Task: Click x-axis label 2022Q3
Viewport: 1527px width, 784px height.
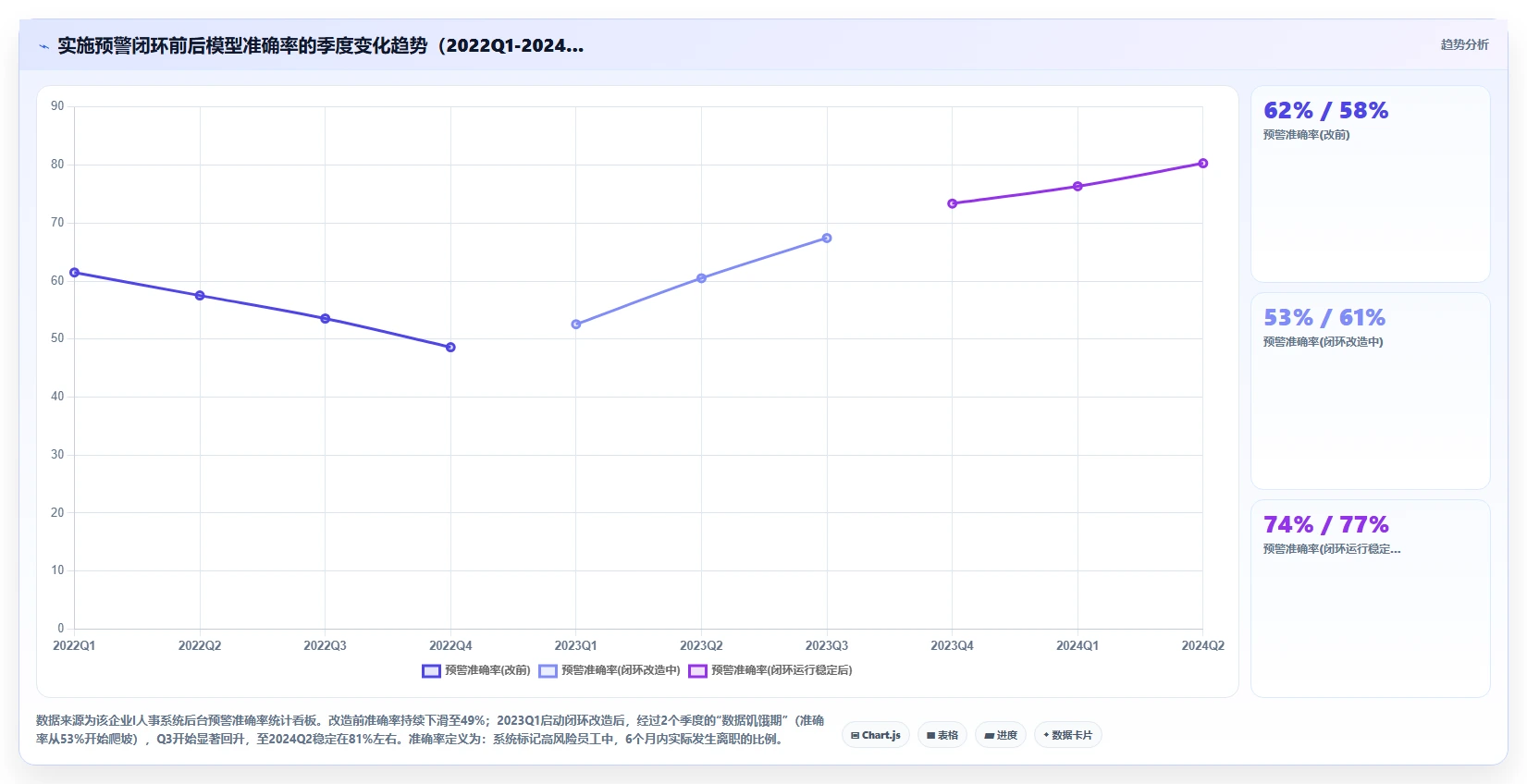Action: [326, 645]
